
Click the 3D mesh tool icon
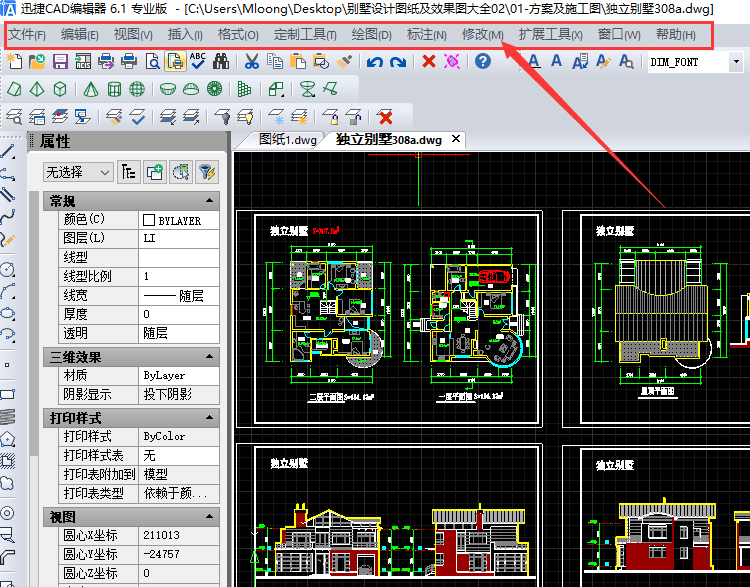pyautogui.click(x=244, y=89)
